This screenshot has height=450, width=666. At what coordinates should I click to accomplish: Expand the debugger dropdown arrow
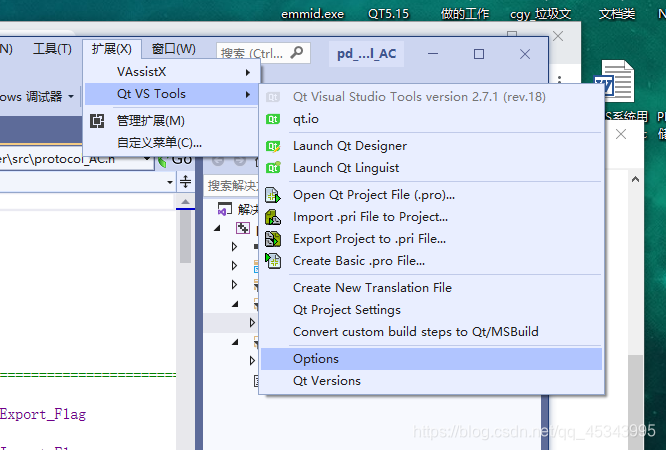pos(71,97)
